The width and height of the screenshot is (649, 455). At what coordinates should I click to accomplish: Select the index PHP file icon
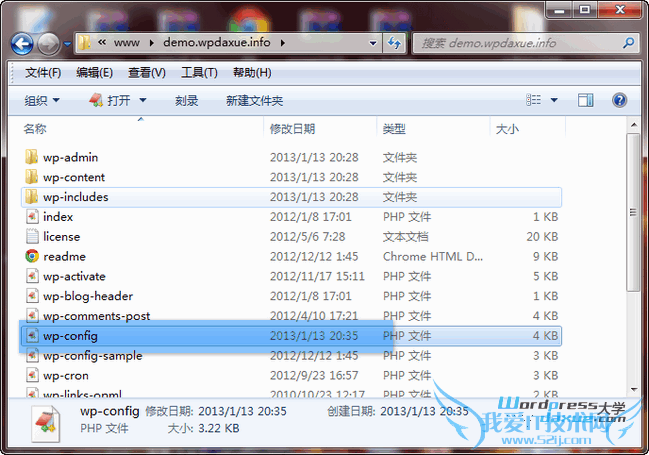pyautogui.click(x=32, y=217)
